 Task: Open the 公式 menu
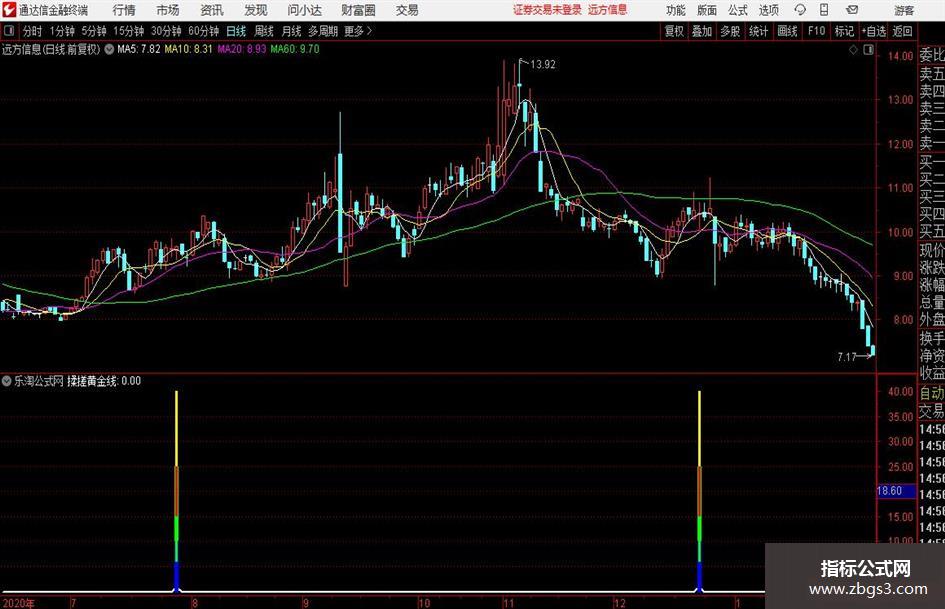coord(737,10)
